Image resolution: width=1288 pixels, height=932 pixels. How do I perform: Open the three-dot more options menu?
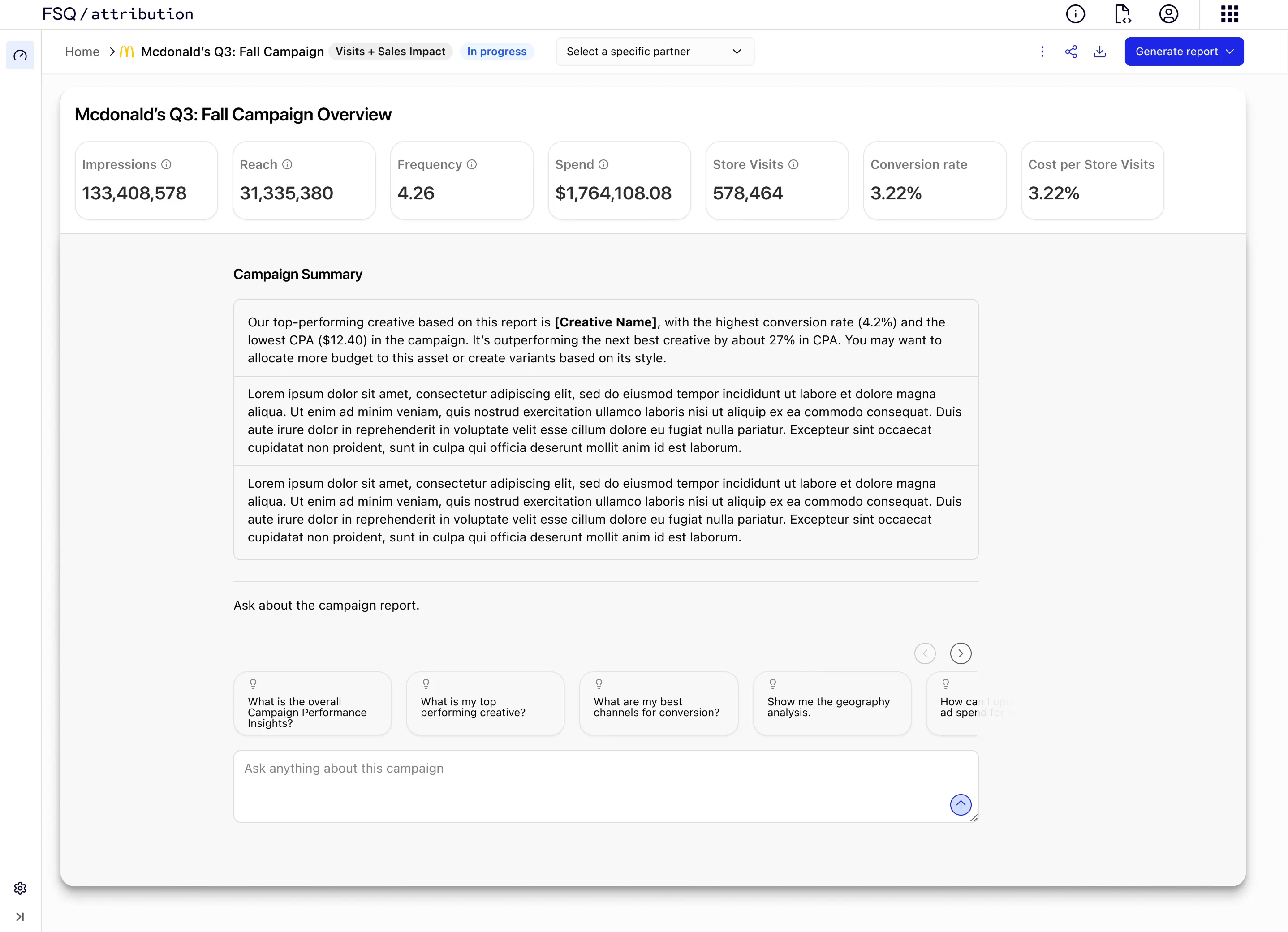[1042, 52]
